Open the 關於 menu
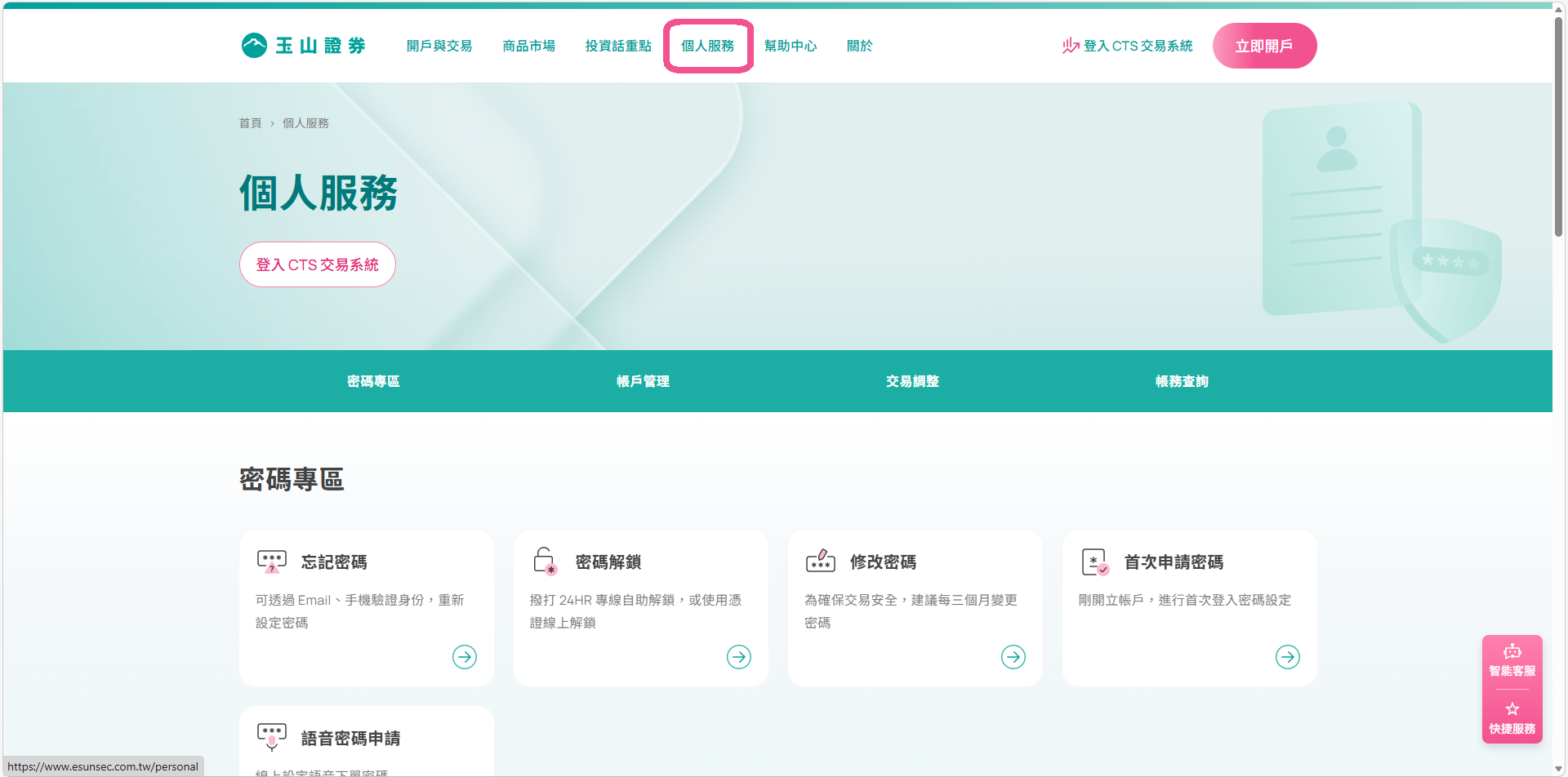The width and height of the screenshot is (1568, 777). click(860, 46)
